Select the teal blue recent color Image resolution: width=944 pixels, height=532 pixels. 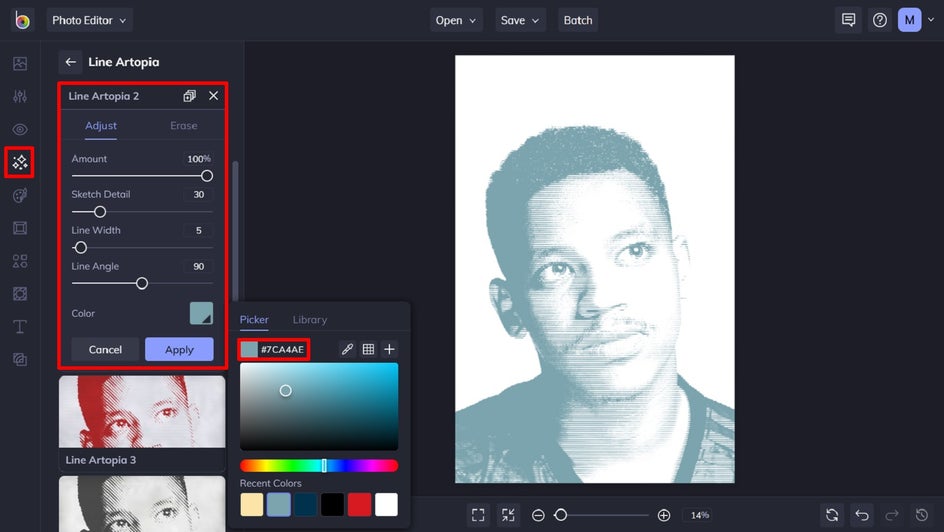click(x=279, y=504)
